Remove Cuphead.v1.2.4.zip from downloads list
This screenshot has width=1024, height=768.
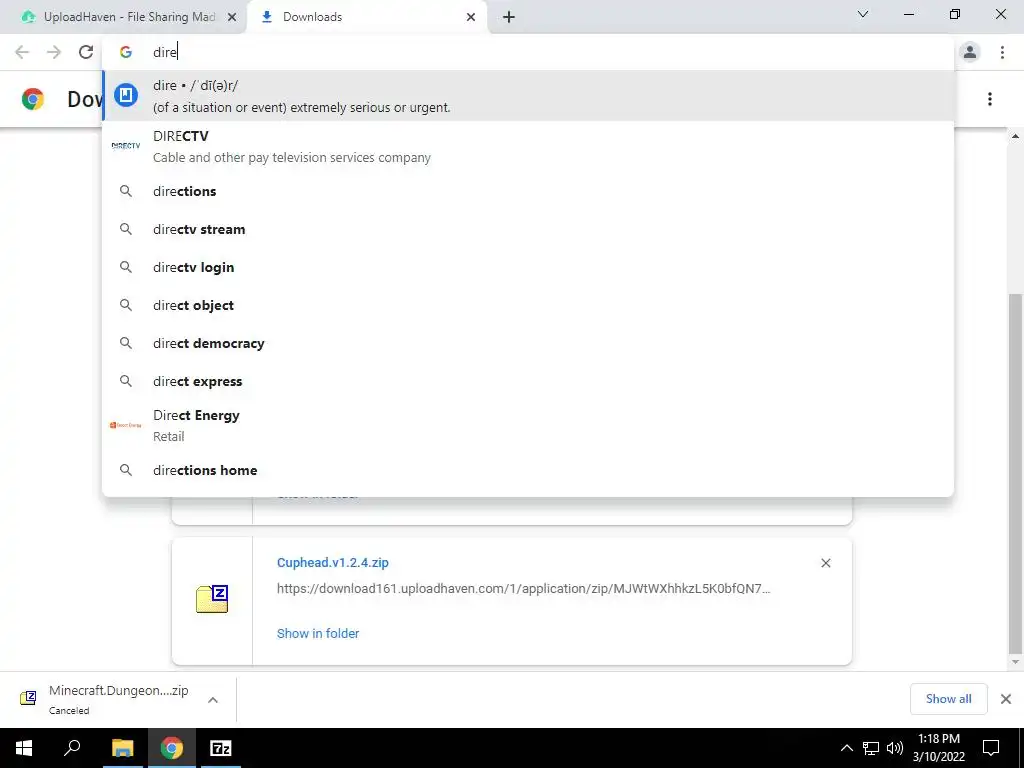[825, 563]
